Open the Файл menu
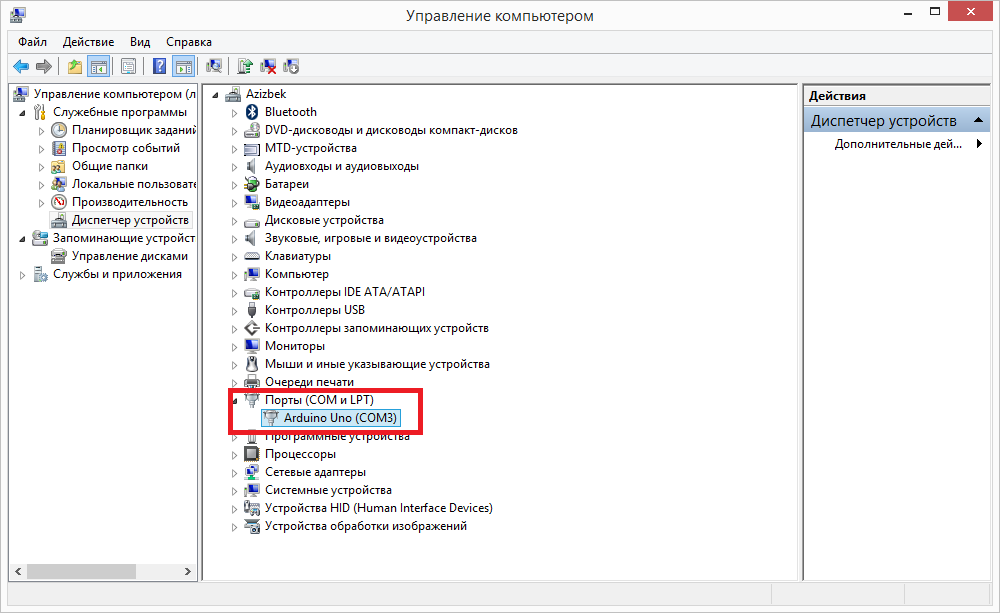Image resolution: width=1000 pixels, height=613 pixels. click(x=33, y=41)
